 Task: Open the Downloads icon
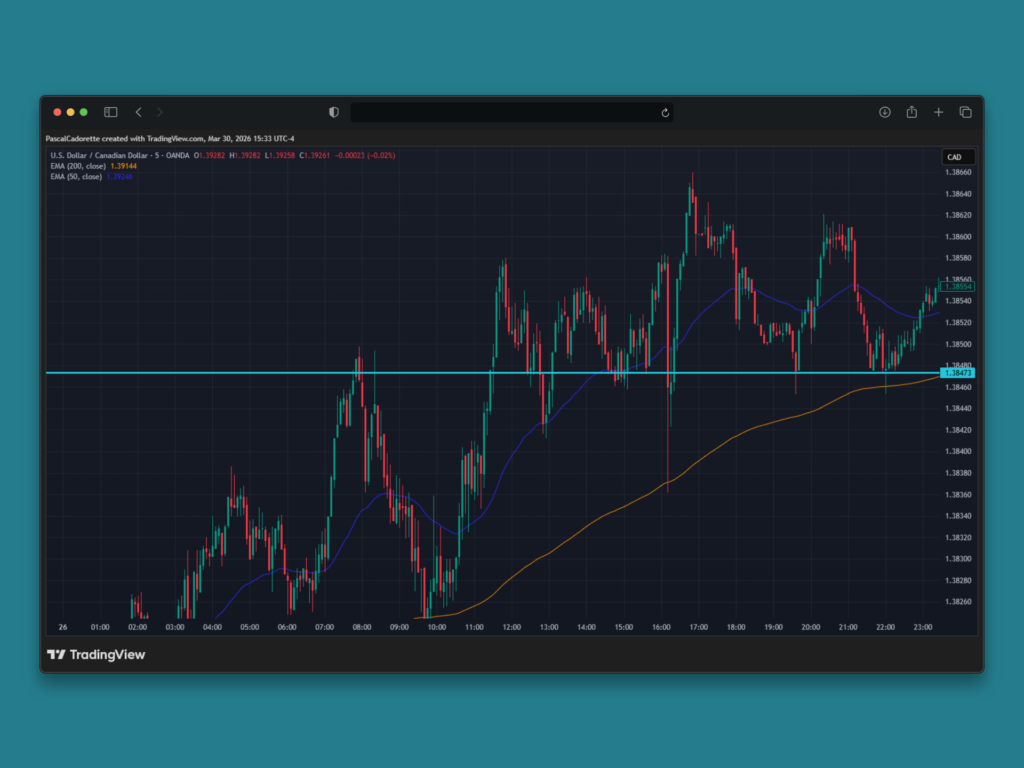(885, 112)
